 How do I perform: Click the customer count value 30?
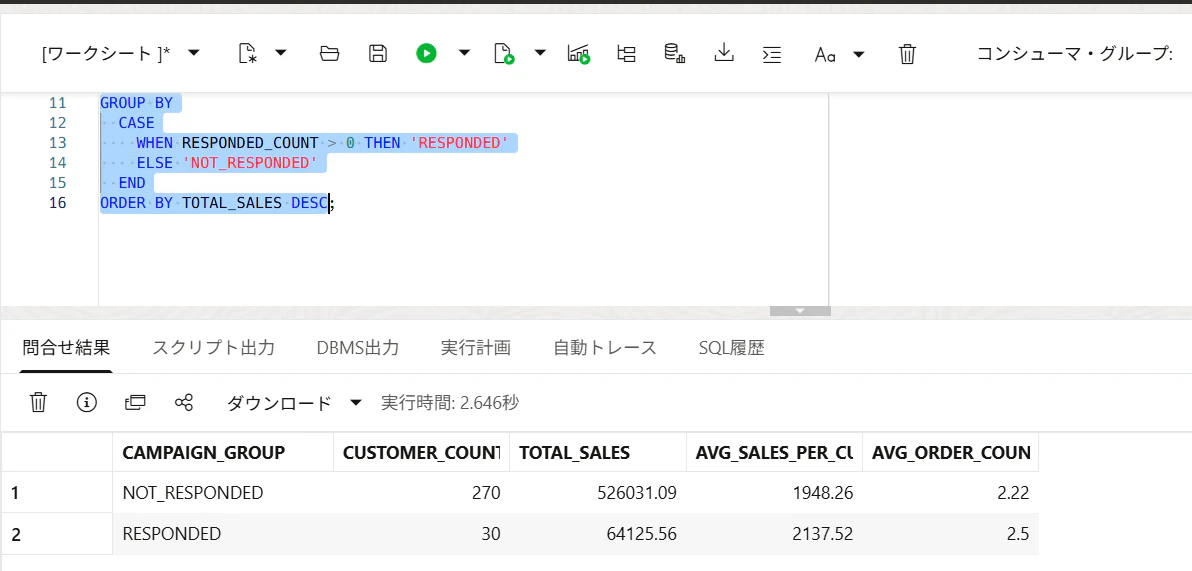click(x=490, y=534)
